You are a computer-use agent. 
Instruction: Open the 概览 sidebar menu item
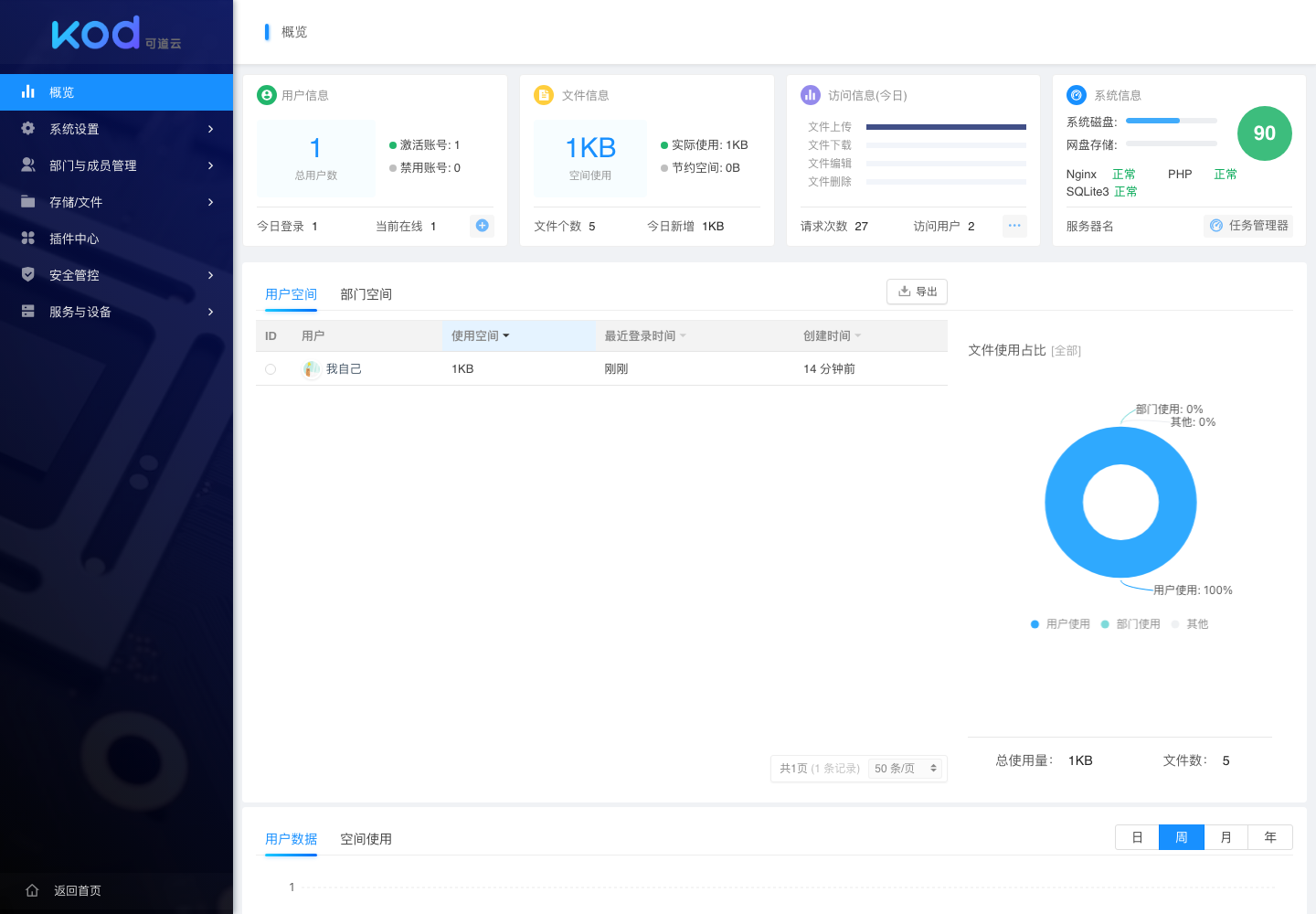116,92
